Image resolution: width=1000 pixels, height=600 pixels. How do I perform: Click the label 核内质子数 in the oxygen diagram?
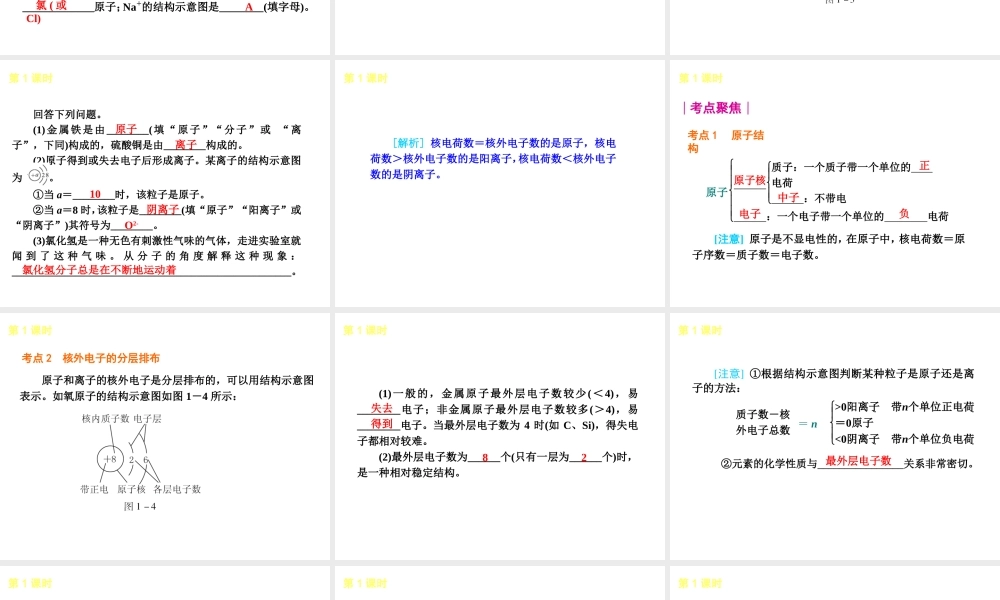pos(105,419)
